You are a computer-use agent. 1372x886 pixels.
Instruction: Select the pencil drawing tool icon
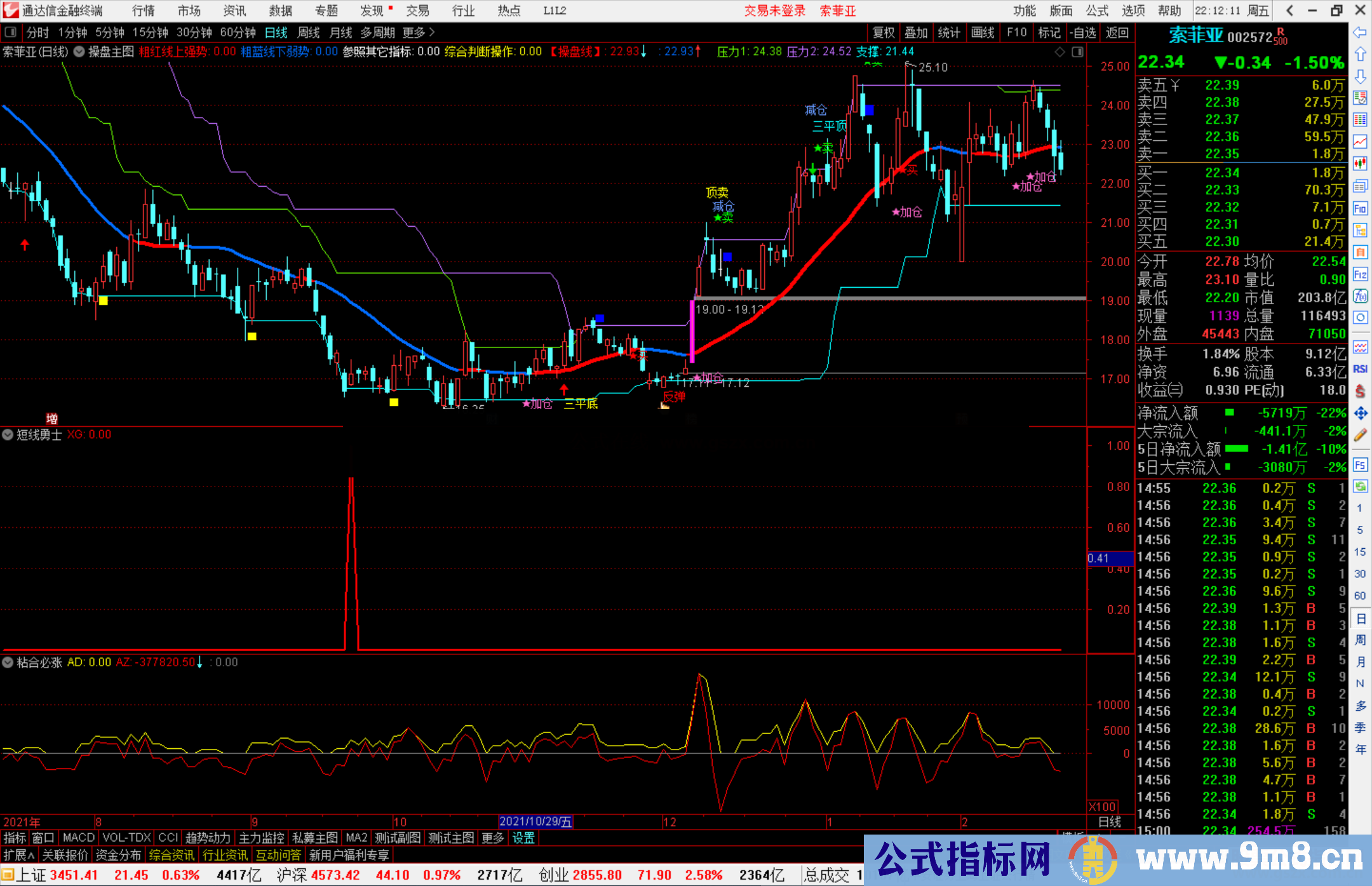pyautogui.click(x=1360, y=436)
